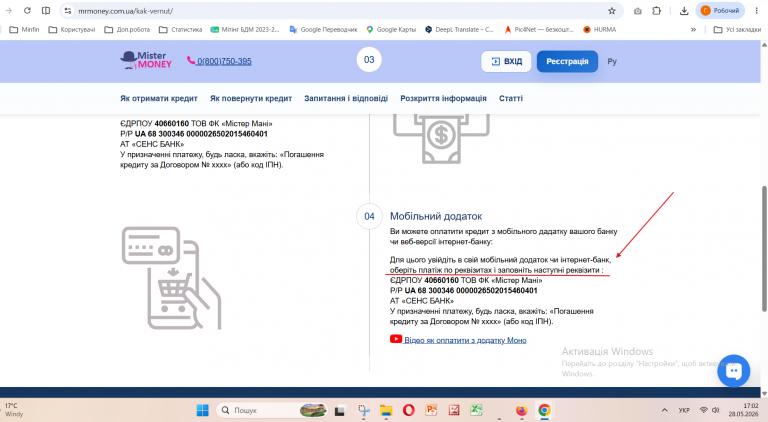Open Task View on the taskbar
This screenshot has width=768, height=422.
[339, 410]
